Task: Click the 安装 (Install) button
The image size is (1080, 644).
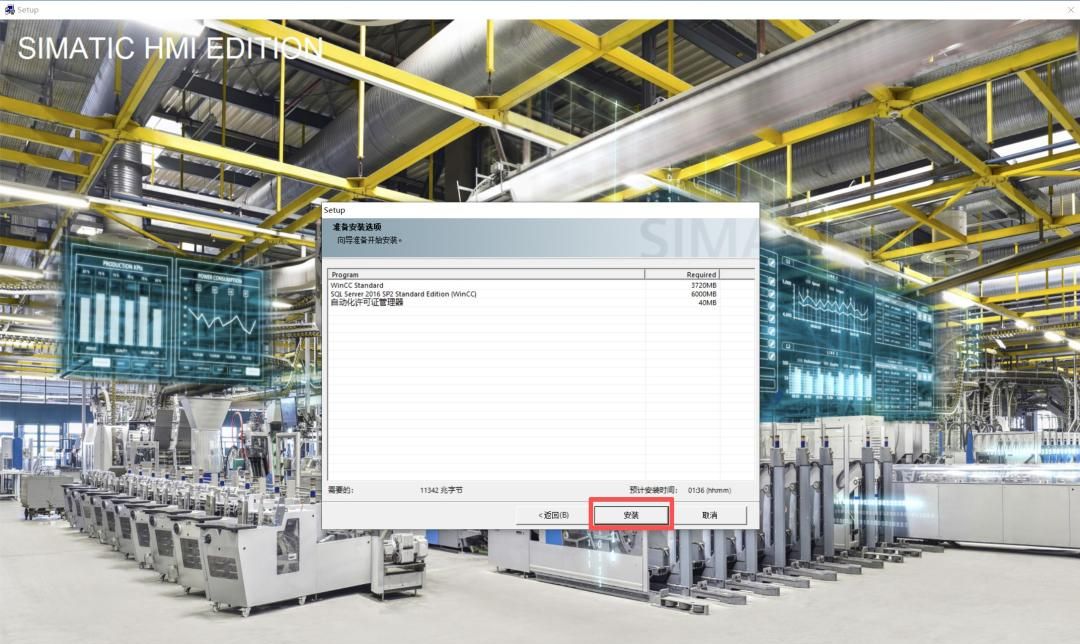Action: 631,515
